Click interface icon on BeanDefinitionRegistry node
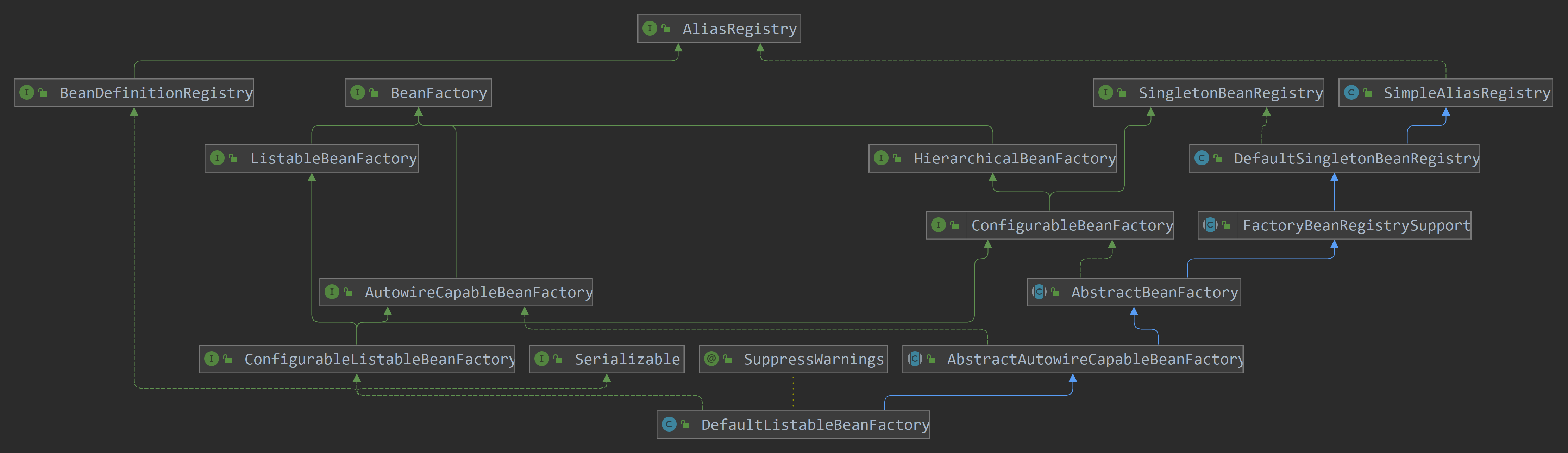 (27, 93)
